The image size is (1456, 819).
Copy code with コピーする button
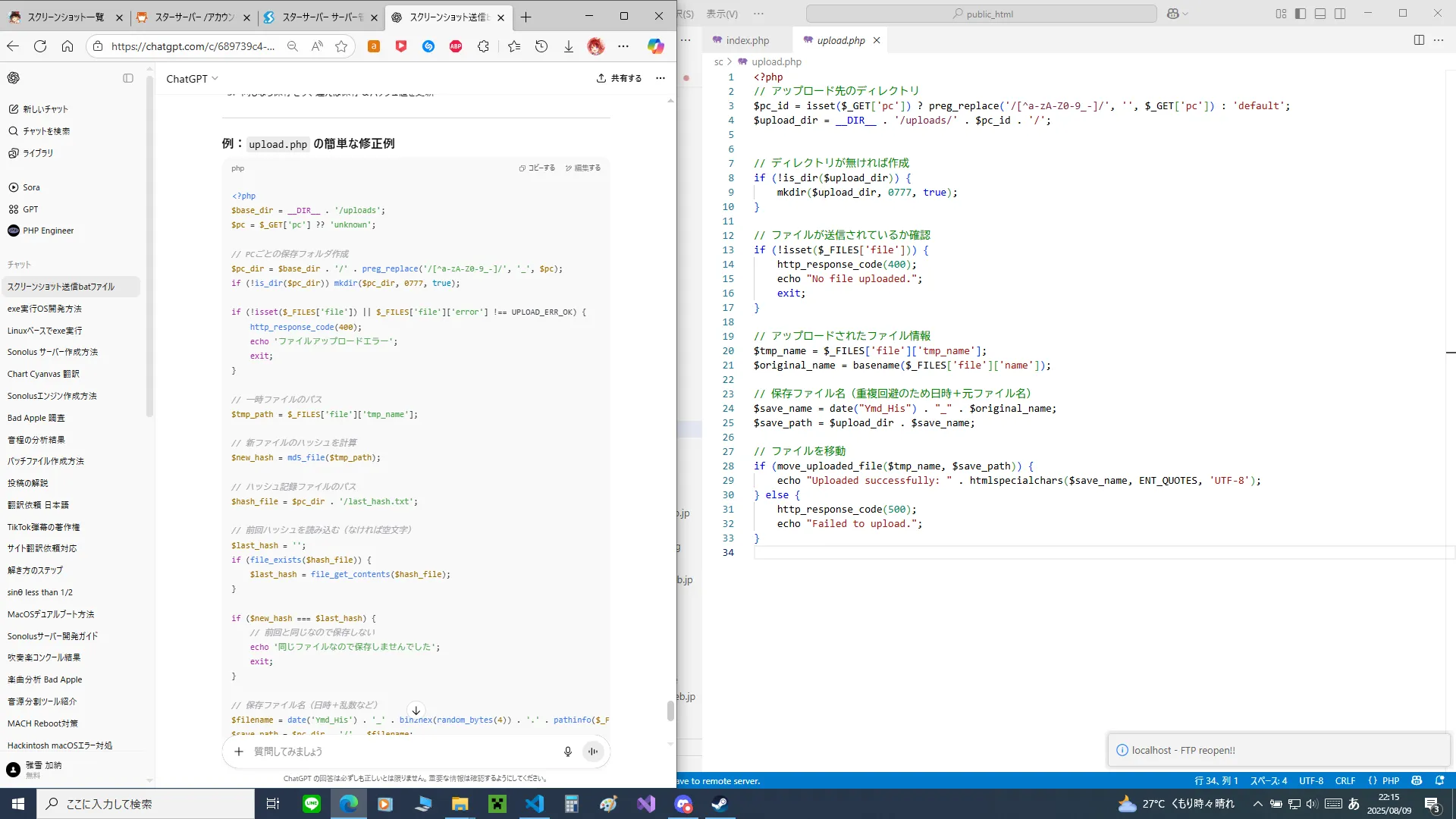point(537,168)
